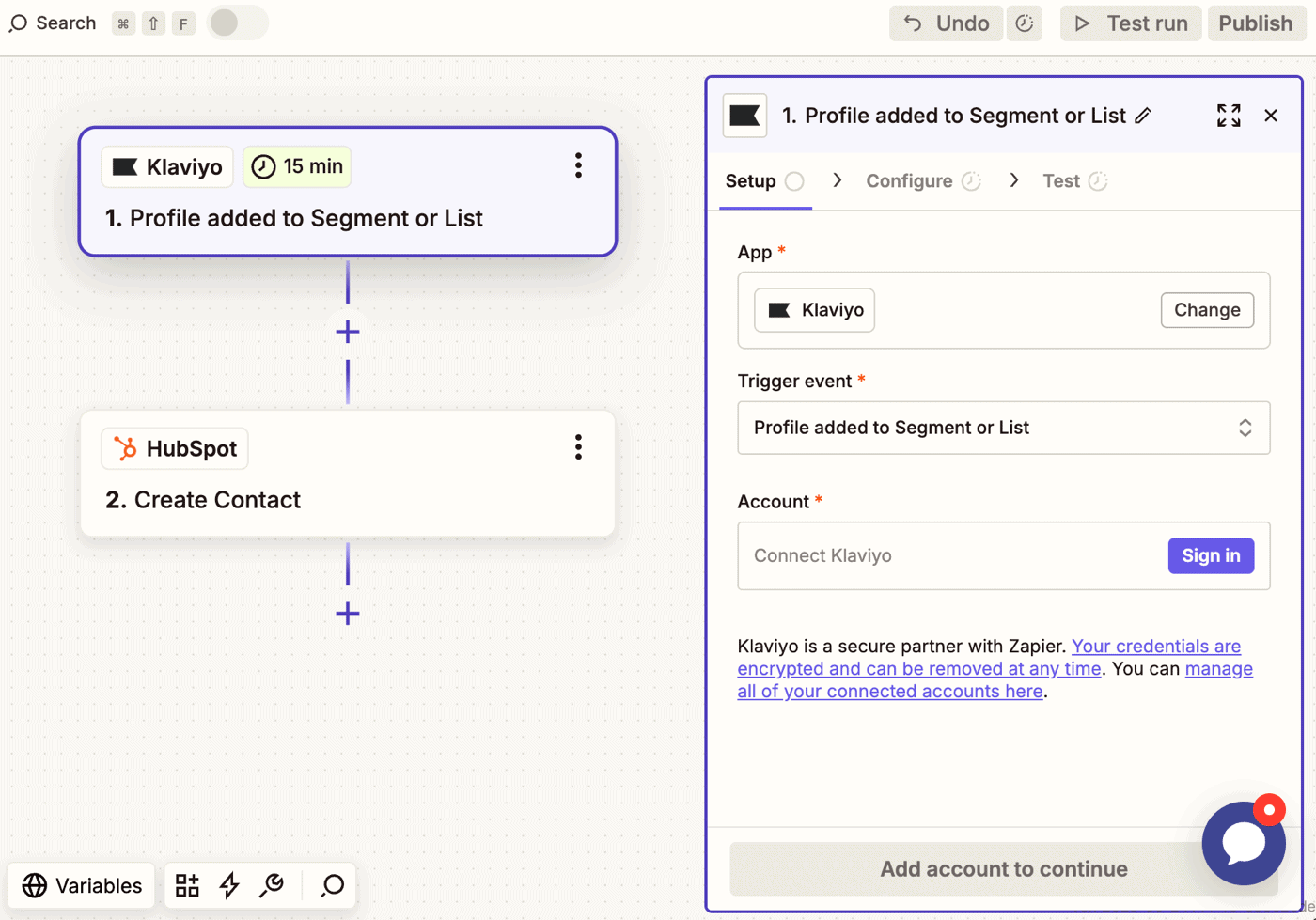Select the Klaviyo trigger step title text
This screenshot has width=1316, height=920.
pos(294,218)
